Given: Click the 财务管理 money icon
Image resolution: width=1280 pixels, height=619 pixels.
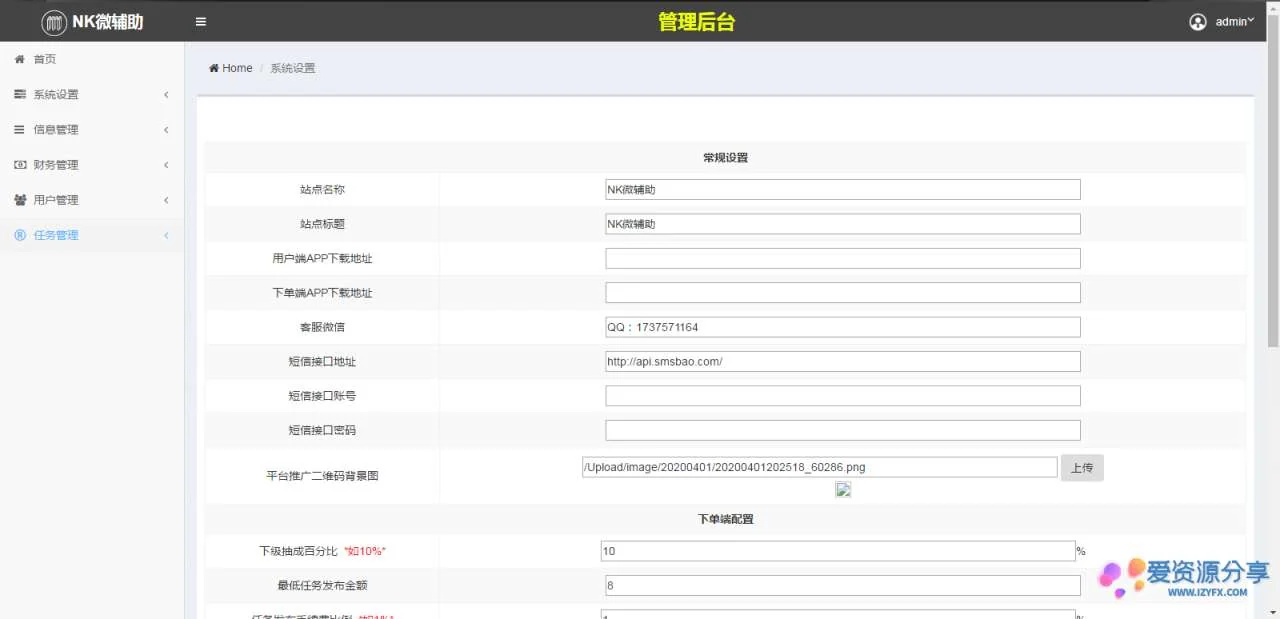Looking at the screenshot, I should click(19, 164).
